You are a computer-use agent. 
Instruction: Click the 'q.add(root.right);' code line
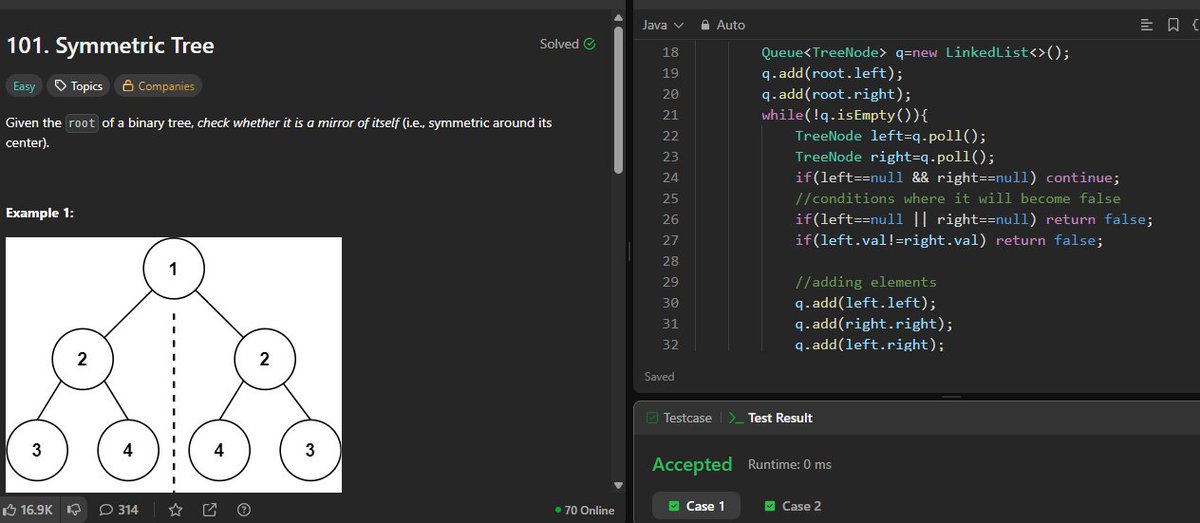[x=836, y=94]
